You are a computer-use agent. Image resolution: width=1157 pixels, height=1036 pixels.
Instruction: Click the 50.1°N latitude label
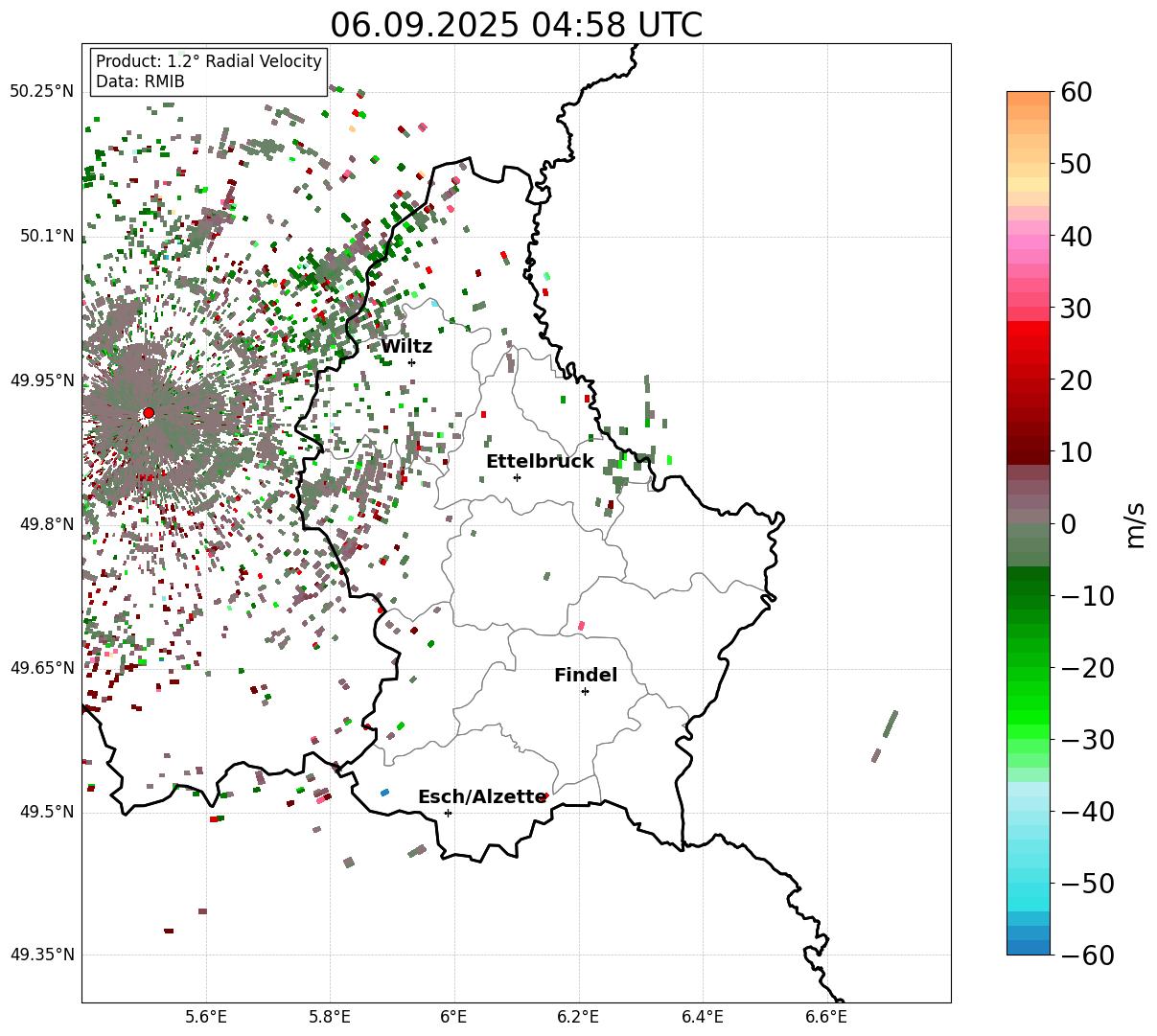click(x=46, y=236)
